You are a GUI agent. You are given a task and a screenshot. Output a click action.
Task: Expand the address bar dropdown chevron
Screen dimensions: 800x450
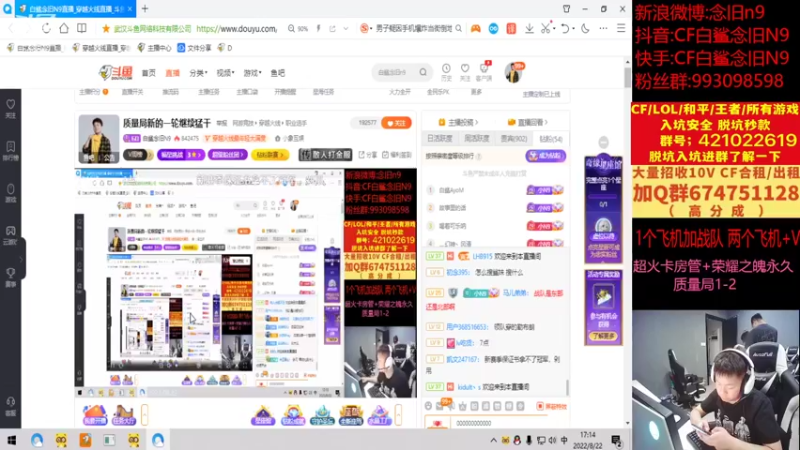(346, 29)
